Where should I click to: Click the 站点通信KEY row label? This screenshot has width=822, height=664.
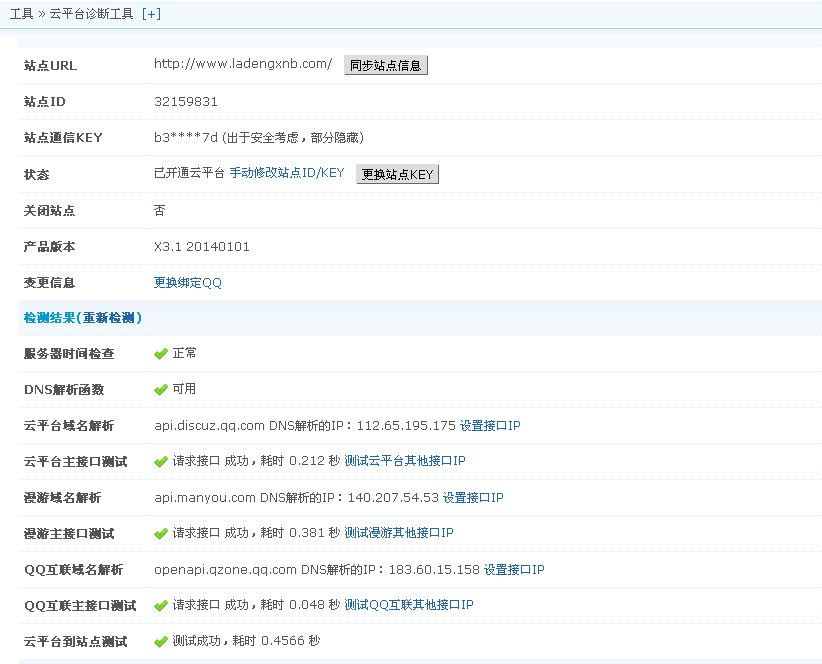[63, 138]
